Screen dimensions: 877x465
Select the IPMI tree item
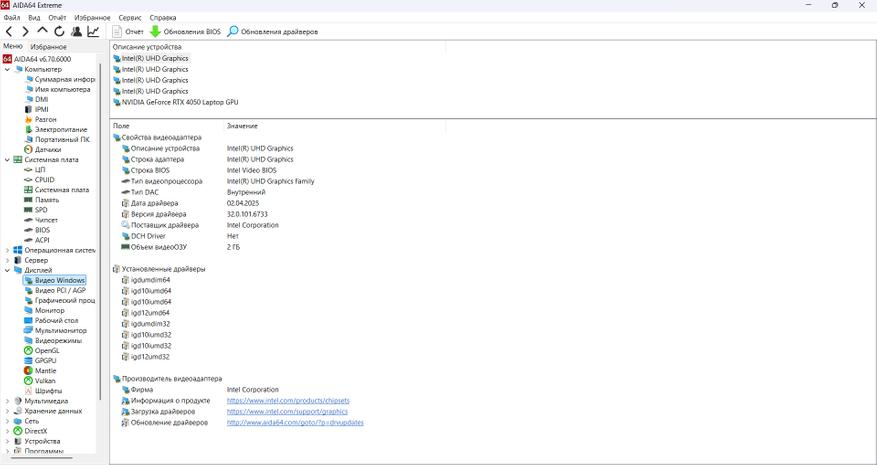(36, 110)
